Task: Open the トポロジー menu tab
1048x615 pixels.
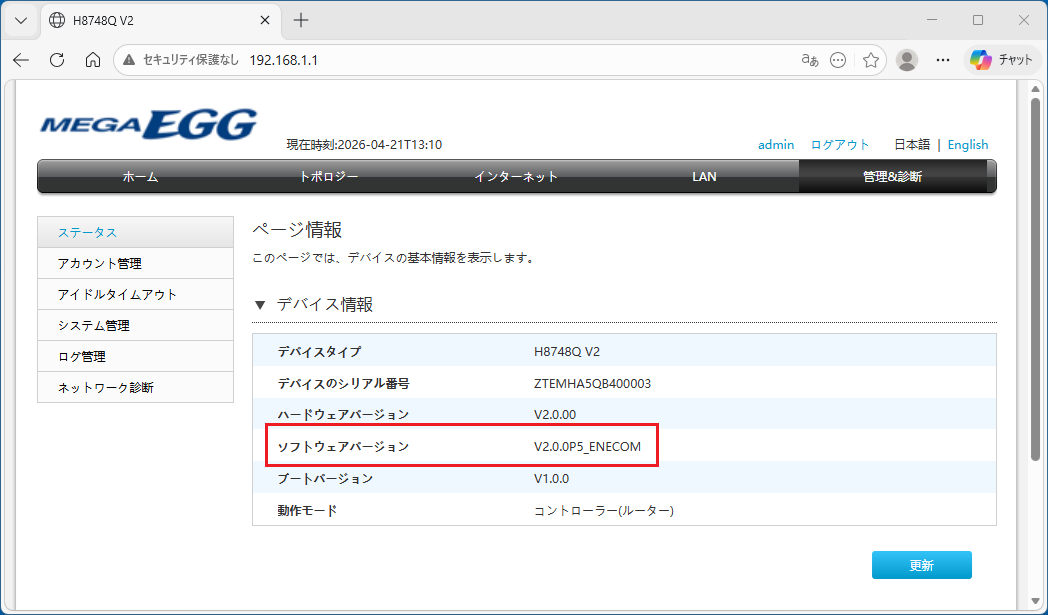Action: click(x=328, y=176)
